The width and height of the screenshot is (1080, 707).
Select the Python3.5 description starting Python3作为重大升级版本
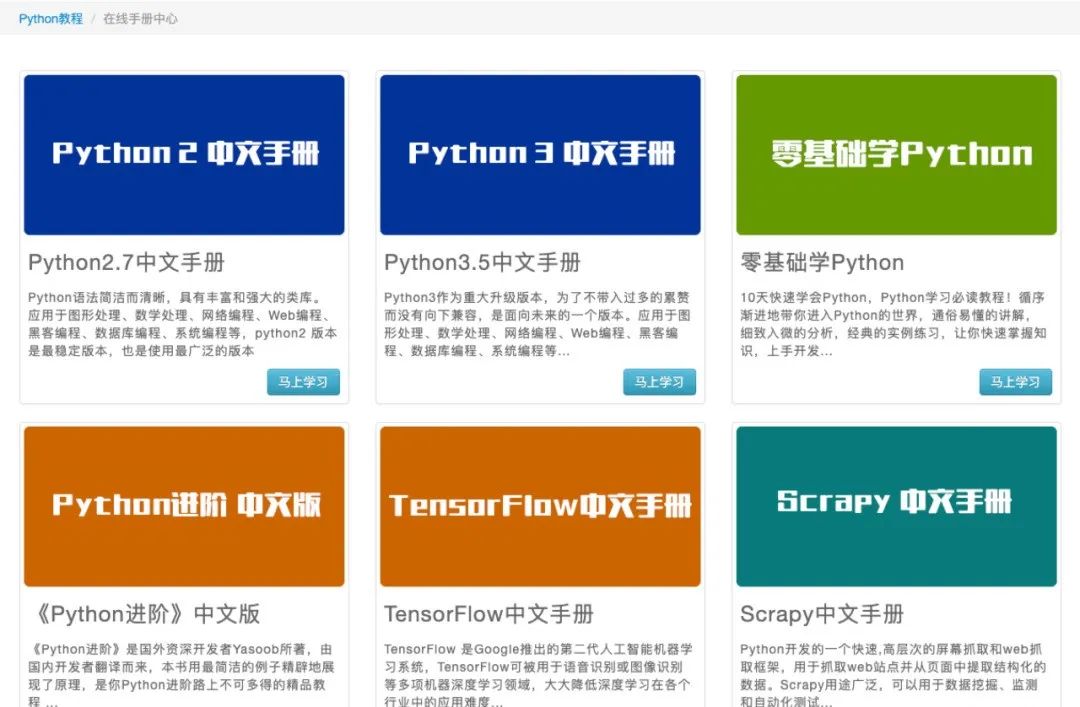pos(537,324)
